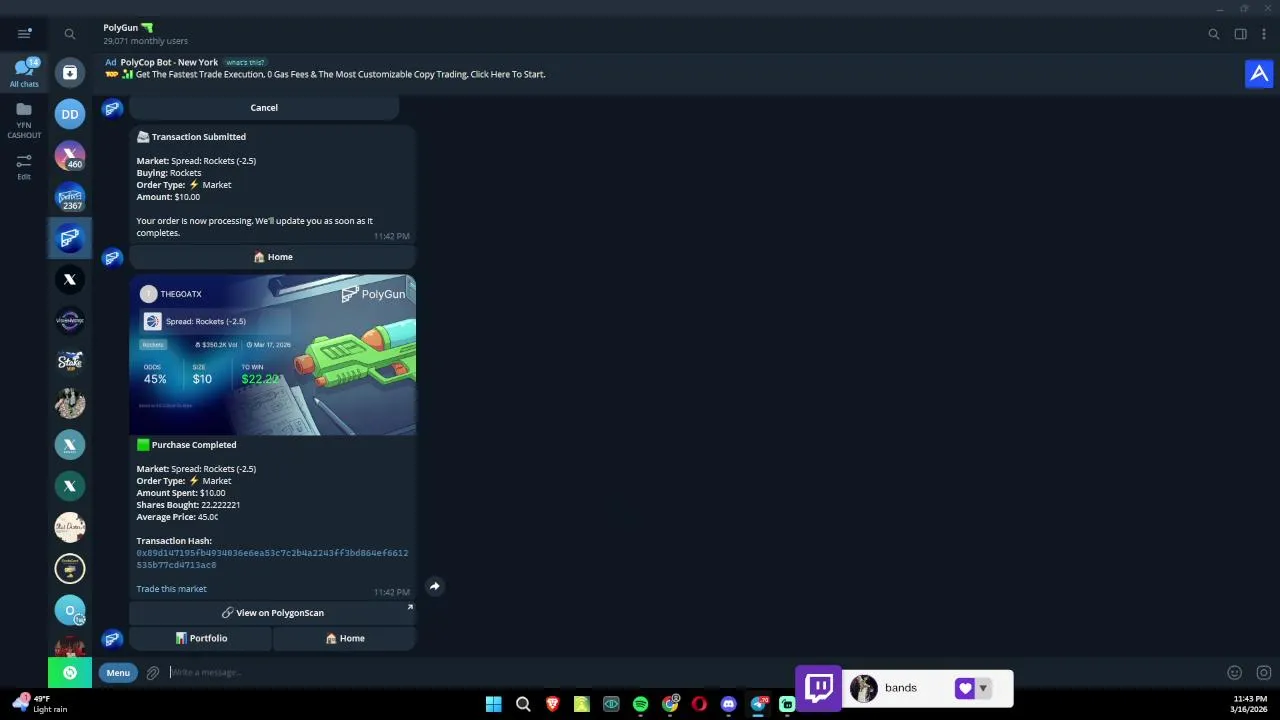Screen dimensions: 1280x720
Task: Open the DD chat avatar
Action: click(70, 114)
